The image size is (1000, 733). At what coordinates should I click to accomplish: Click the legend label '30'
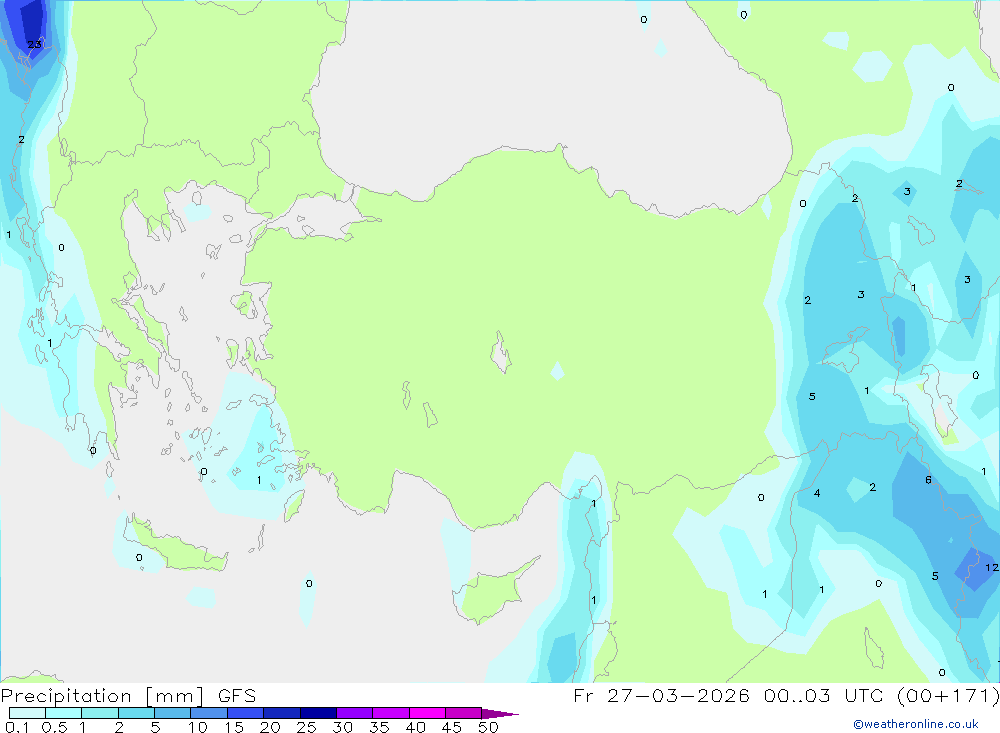point(343,727)
